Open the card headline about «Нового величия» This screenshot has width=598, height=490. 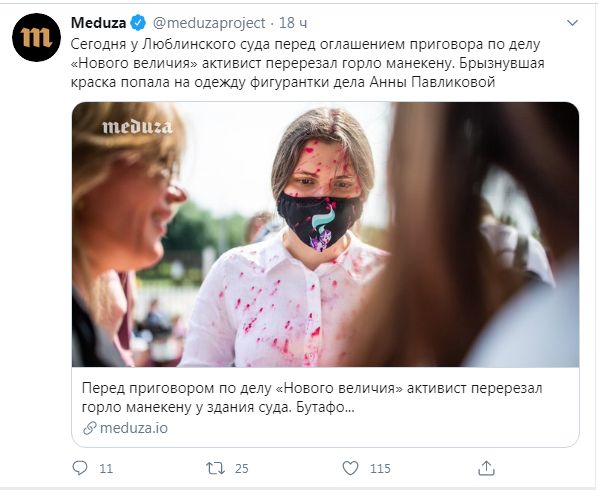tap(312, 398)
